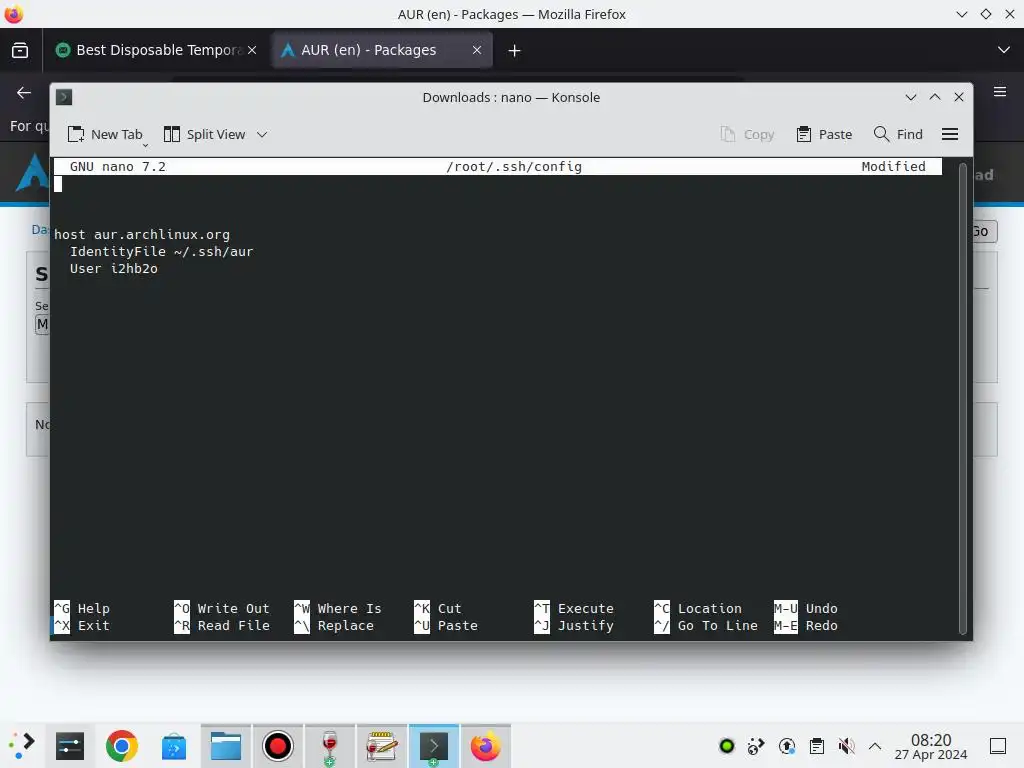Viewport: 1024px width, 768px height.
Task: Click the updates tray icon
Action: (x=787, y=746)
